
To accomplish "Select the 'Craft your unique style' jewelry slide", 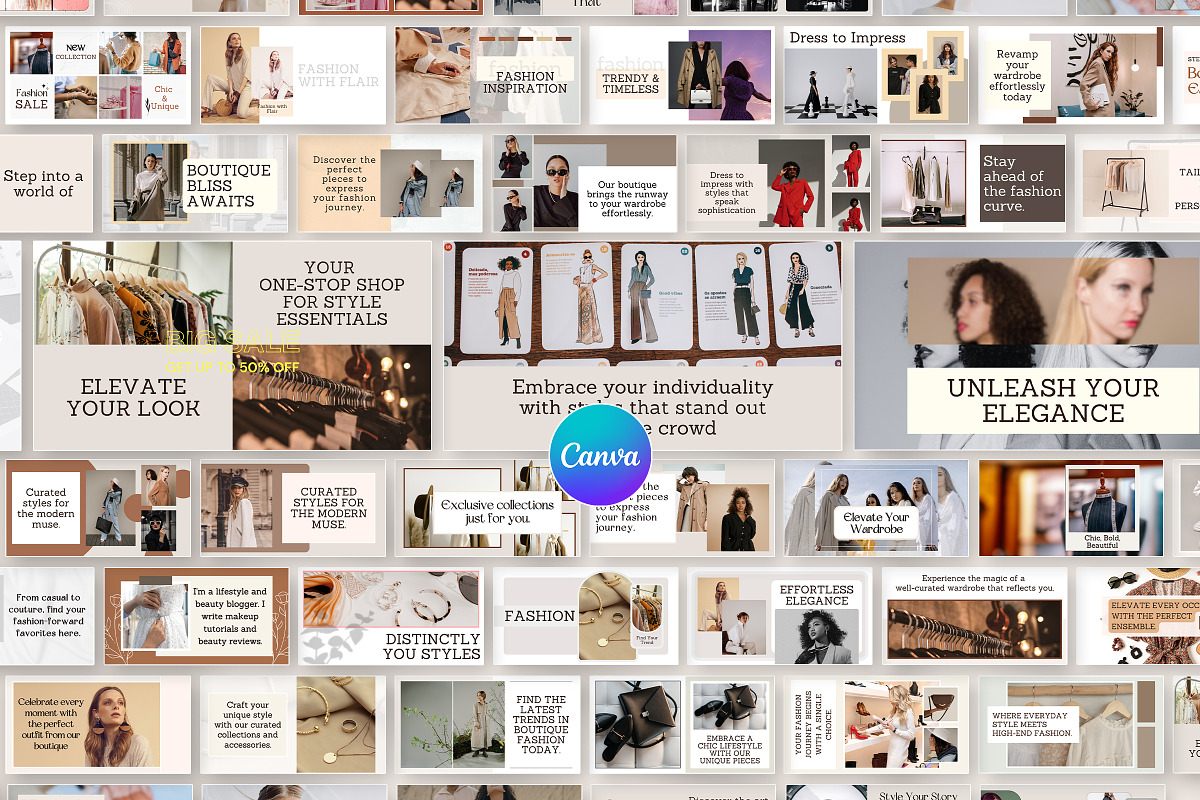I will point(293,724).
